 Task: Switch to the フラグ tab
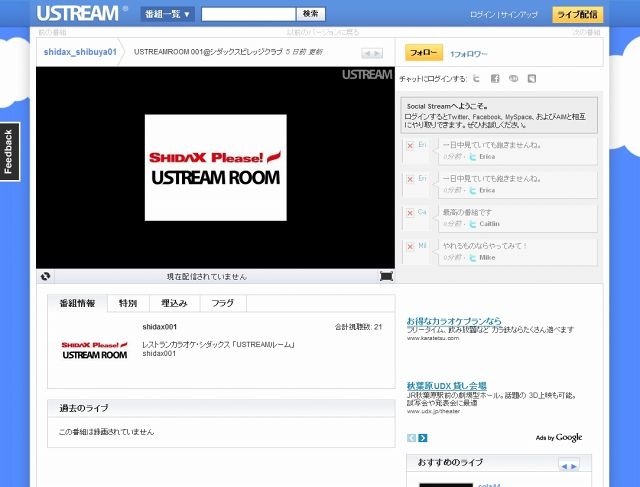click(222, 303)
